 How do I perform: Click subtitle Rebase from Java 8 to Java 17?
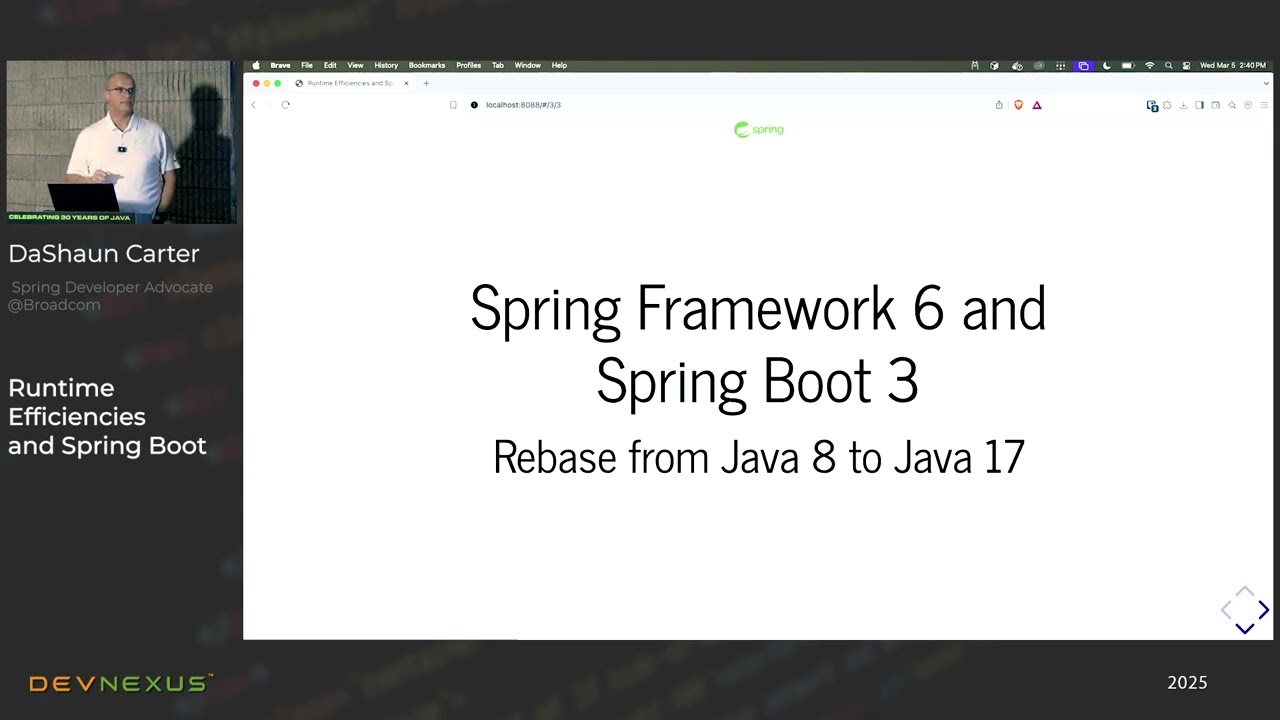click(x=759, y=457)
